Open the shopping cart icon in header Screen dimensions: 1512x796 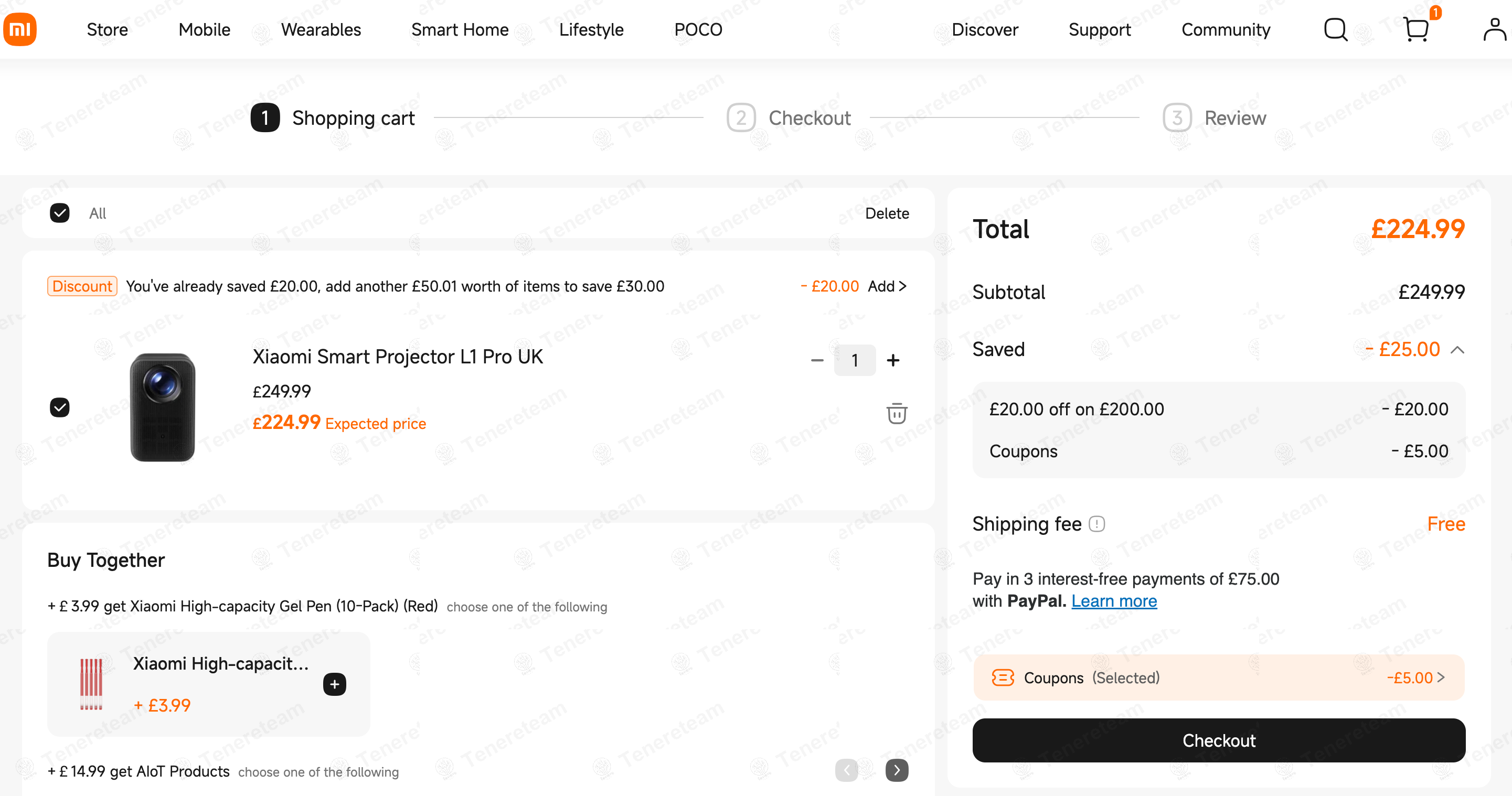1417,29
